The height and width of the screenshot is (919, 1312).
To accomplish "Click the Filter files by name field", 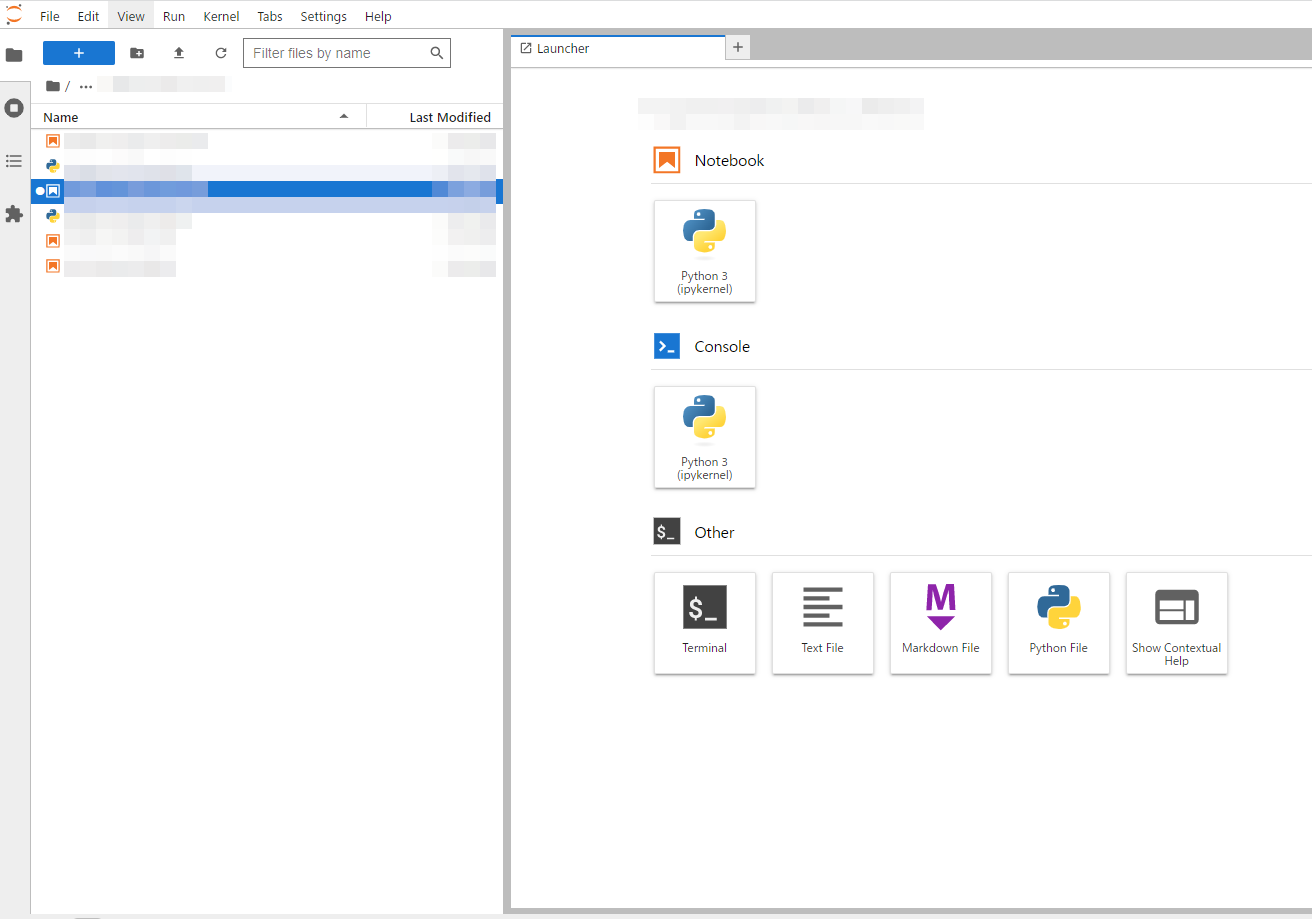I will click(x=340, y=52).
